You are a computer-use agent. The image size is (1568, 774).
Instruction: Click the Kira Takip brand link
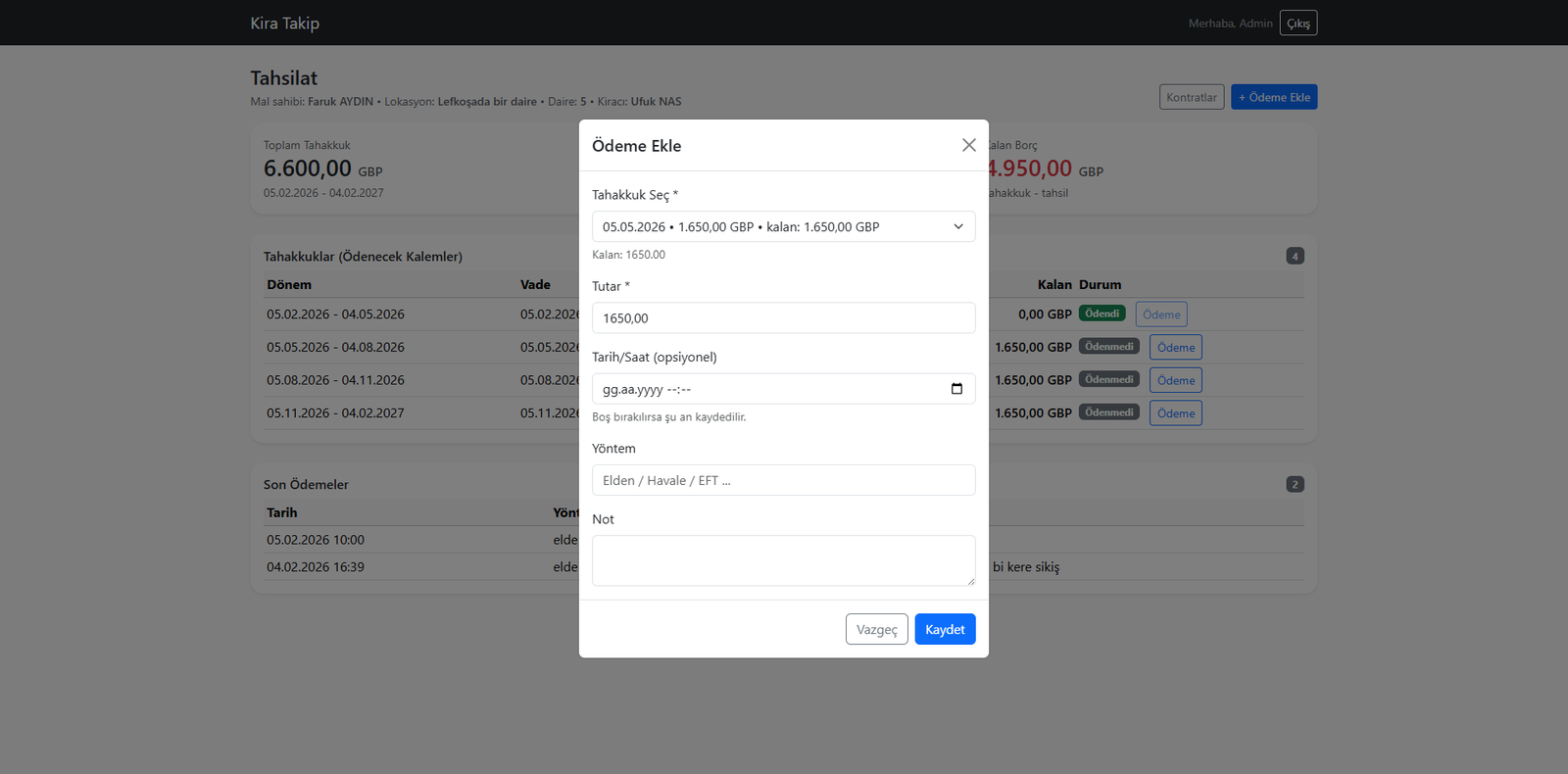pos(284,24)
